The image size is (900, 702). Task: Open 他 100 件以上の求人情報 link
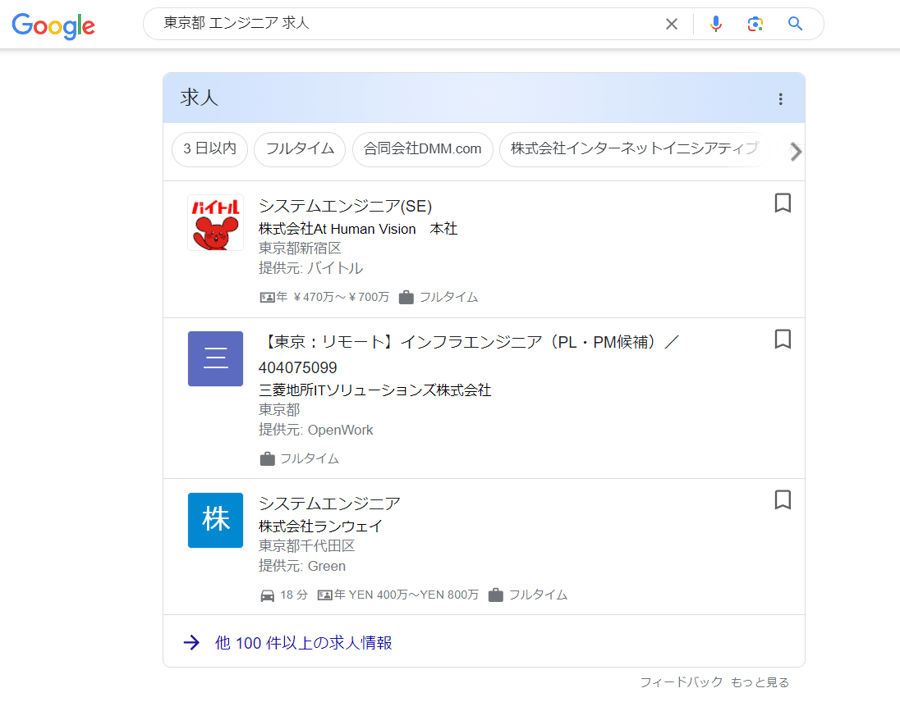coord(303,643)
